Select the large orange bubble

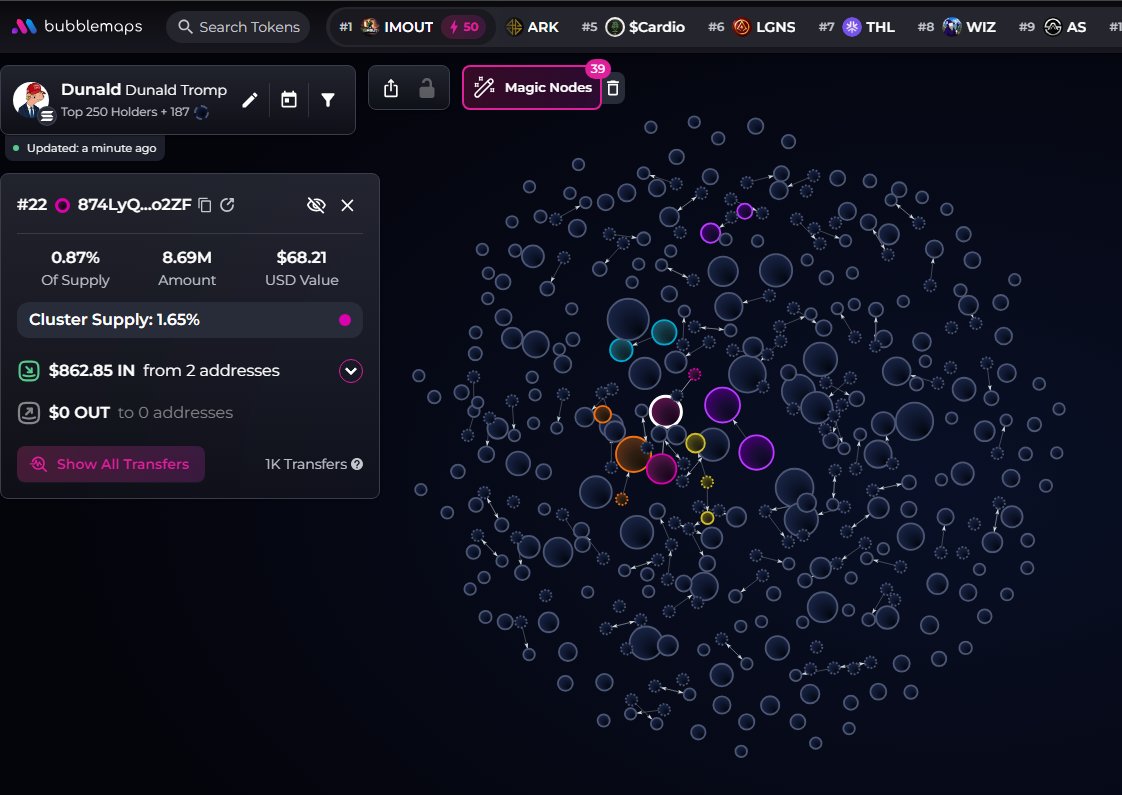tap(633, 454)
